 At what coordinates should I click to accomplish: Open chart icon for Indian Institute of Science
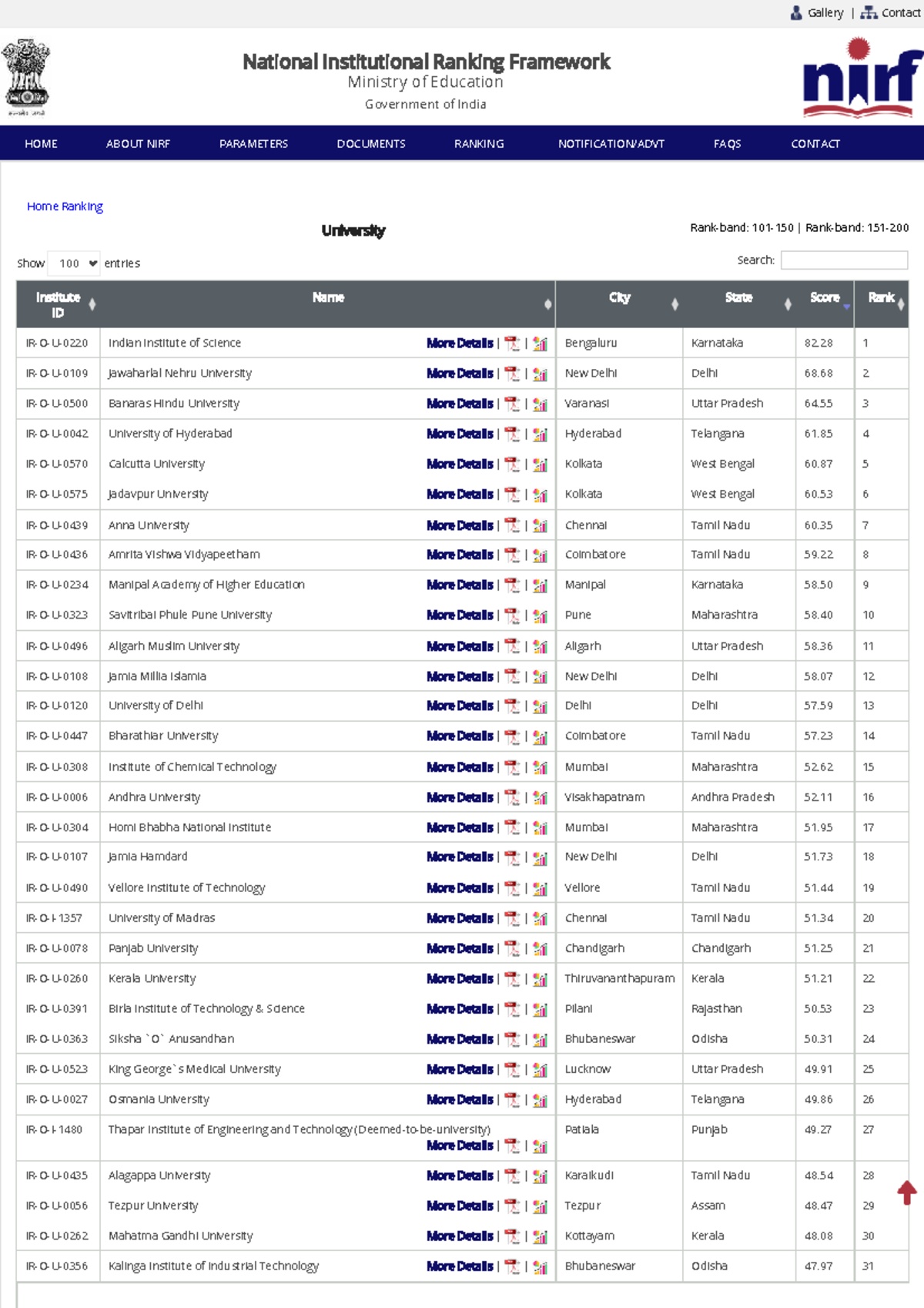pos(540,344)
